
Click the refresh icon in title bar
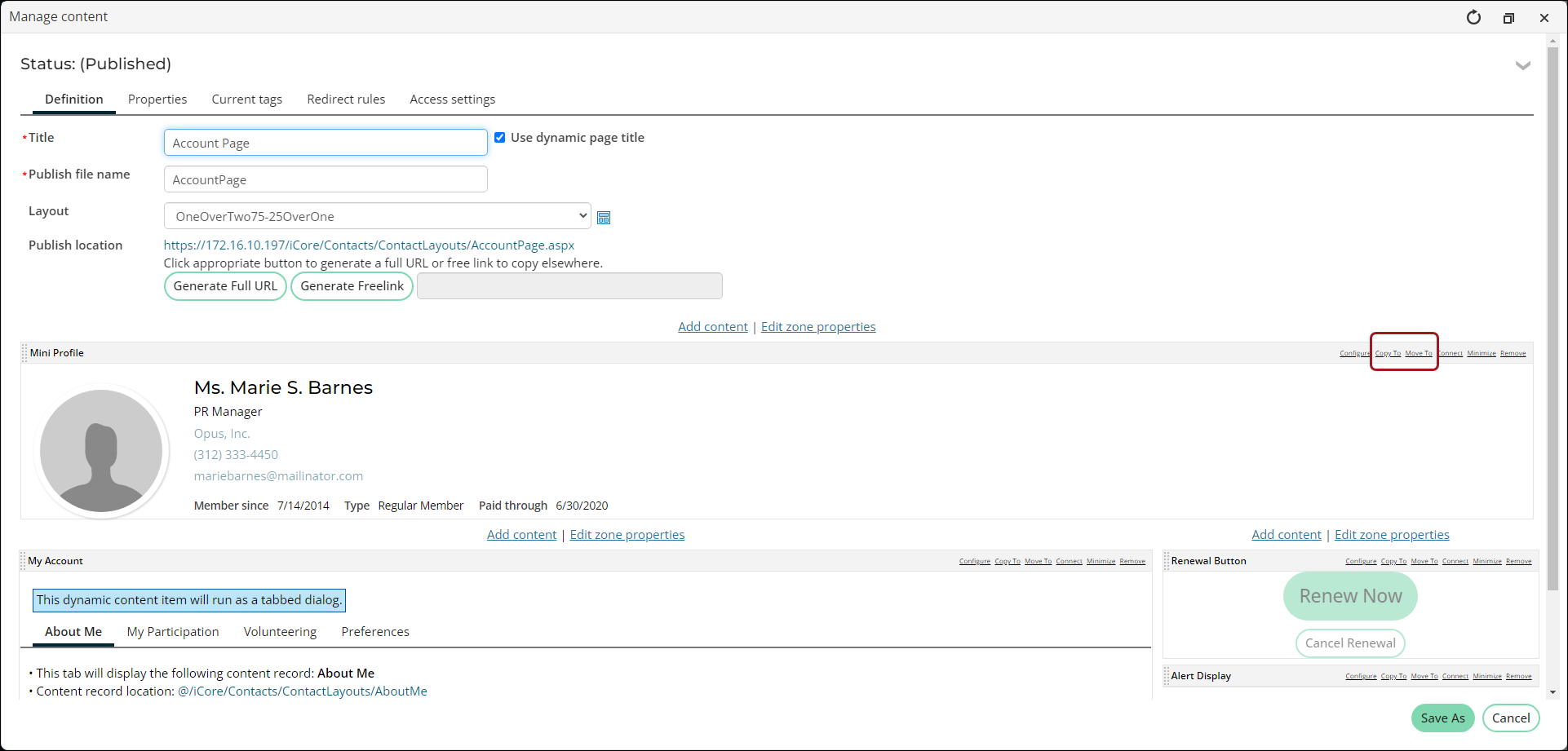(1473, 17)
